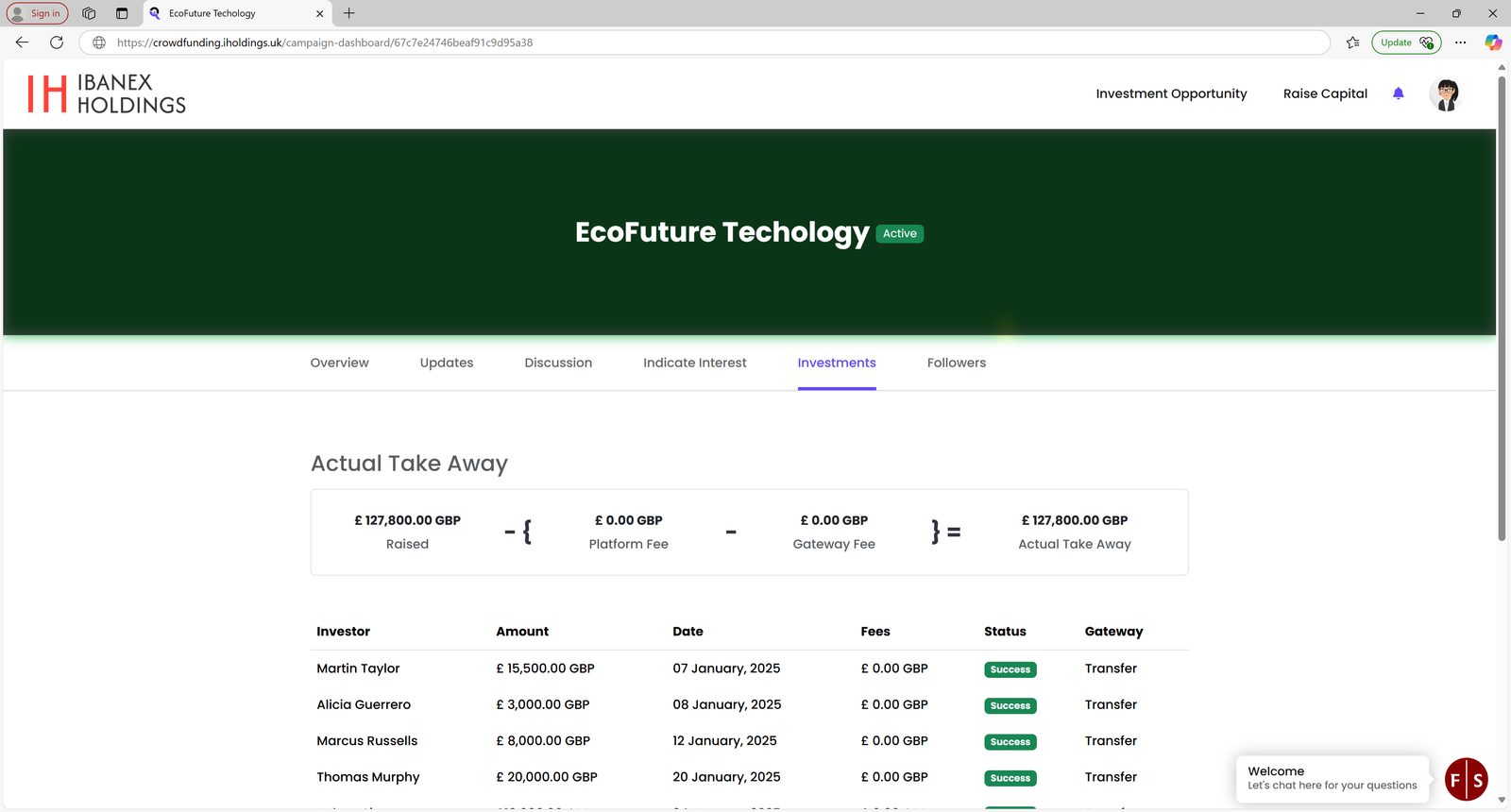
Task: Open browser favorites star icon
Action: pos(1352,42)
